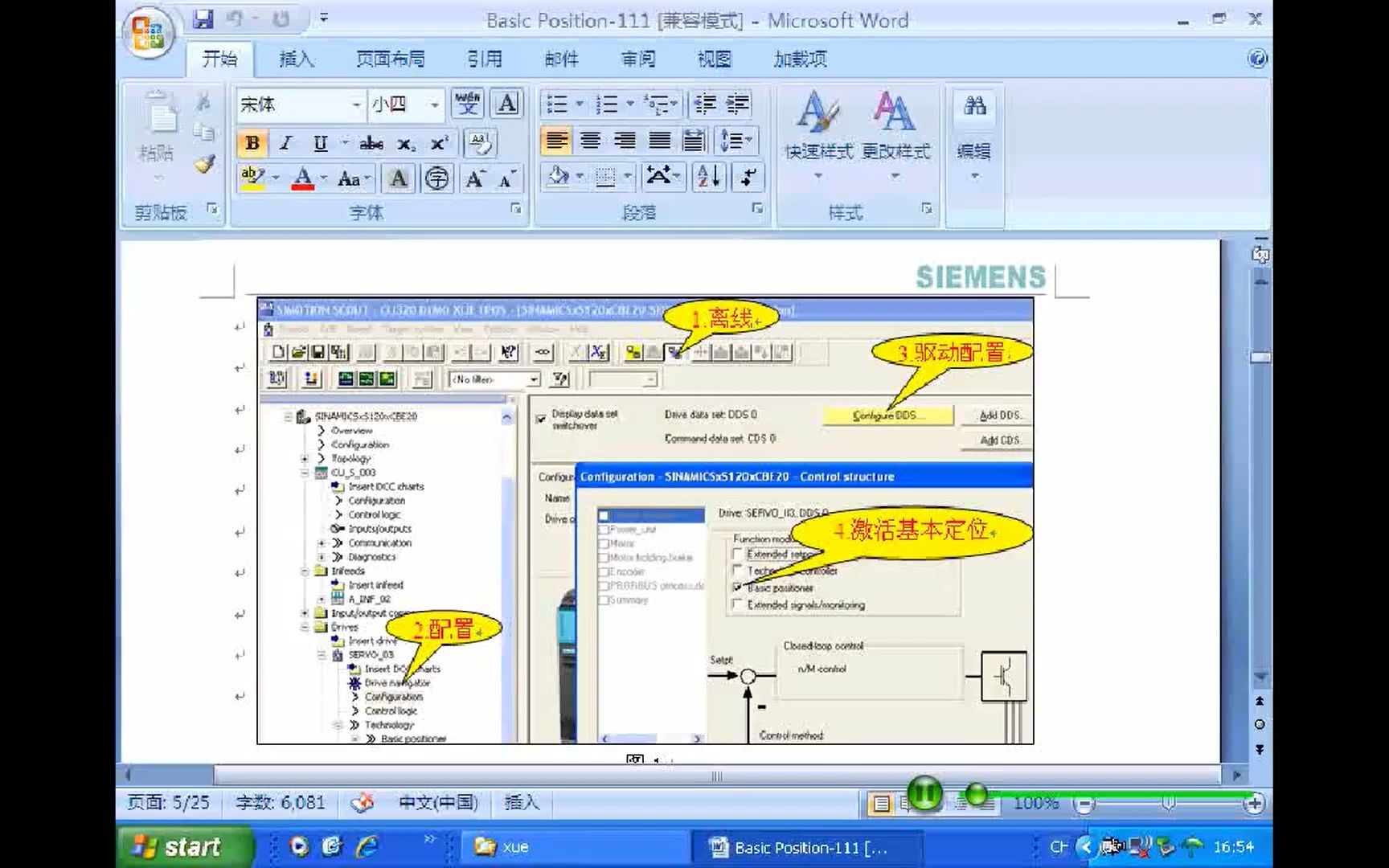Copy selection with the Copy icon
1389x868 pixels.
point(203,132)
